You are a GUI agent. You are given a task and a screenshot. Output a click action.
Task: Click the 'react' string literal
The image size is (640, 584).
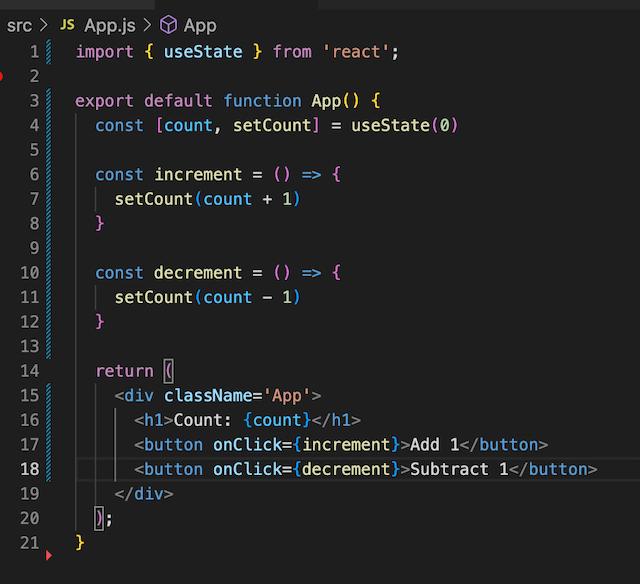point(356,52)
